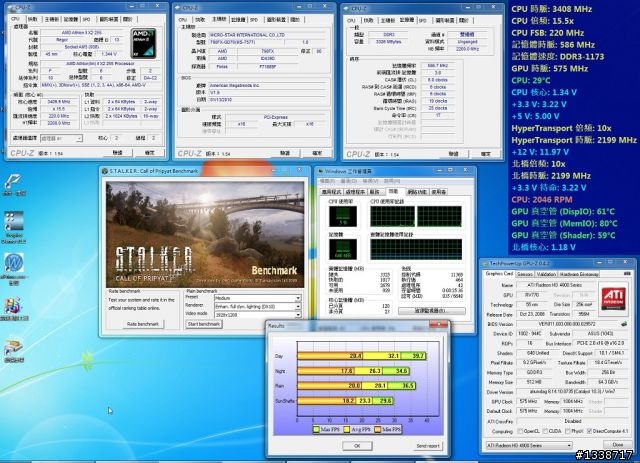640x463 pixels.
Task: Select the 應用程式 tab in Task Manager
Action: tap(331, 191)
